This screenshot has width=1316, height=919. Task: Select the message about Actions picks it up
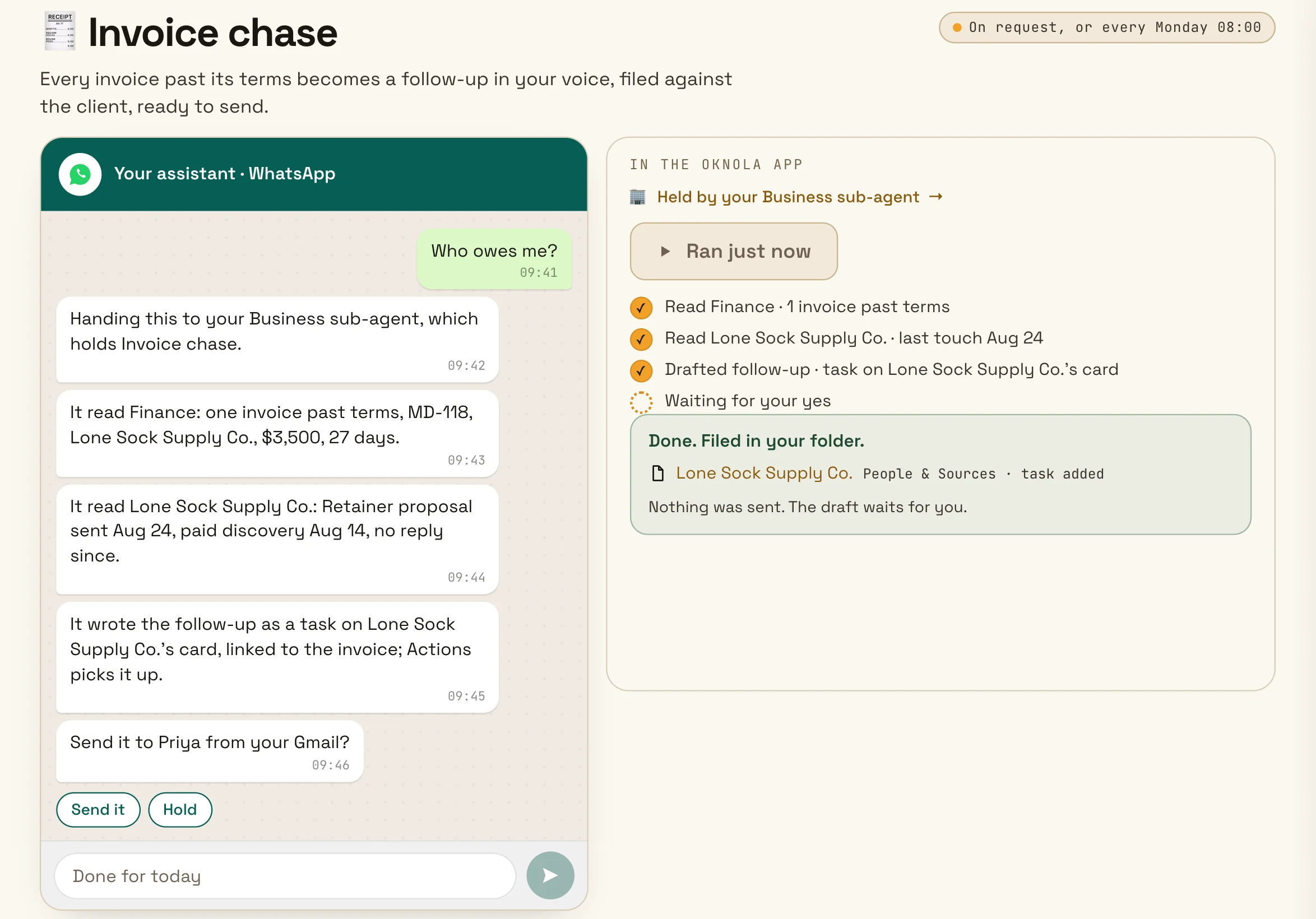coord(277,657)
